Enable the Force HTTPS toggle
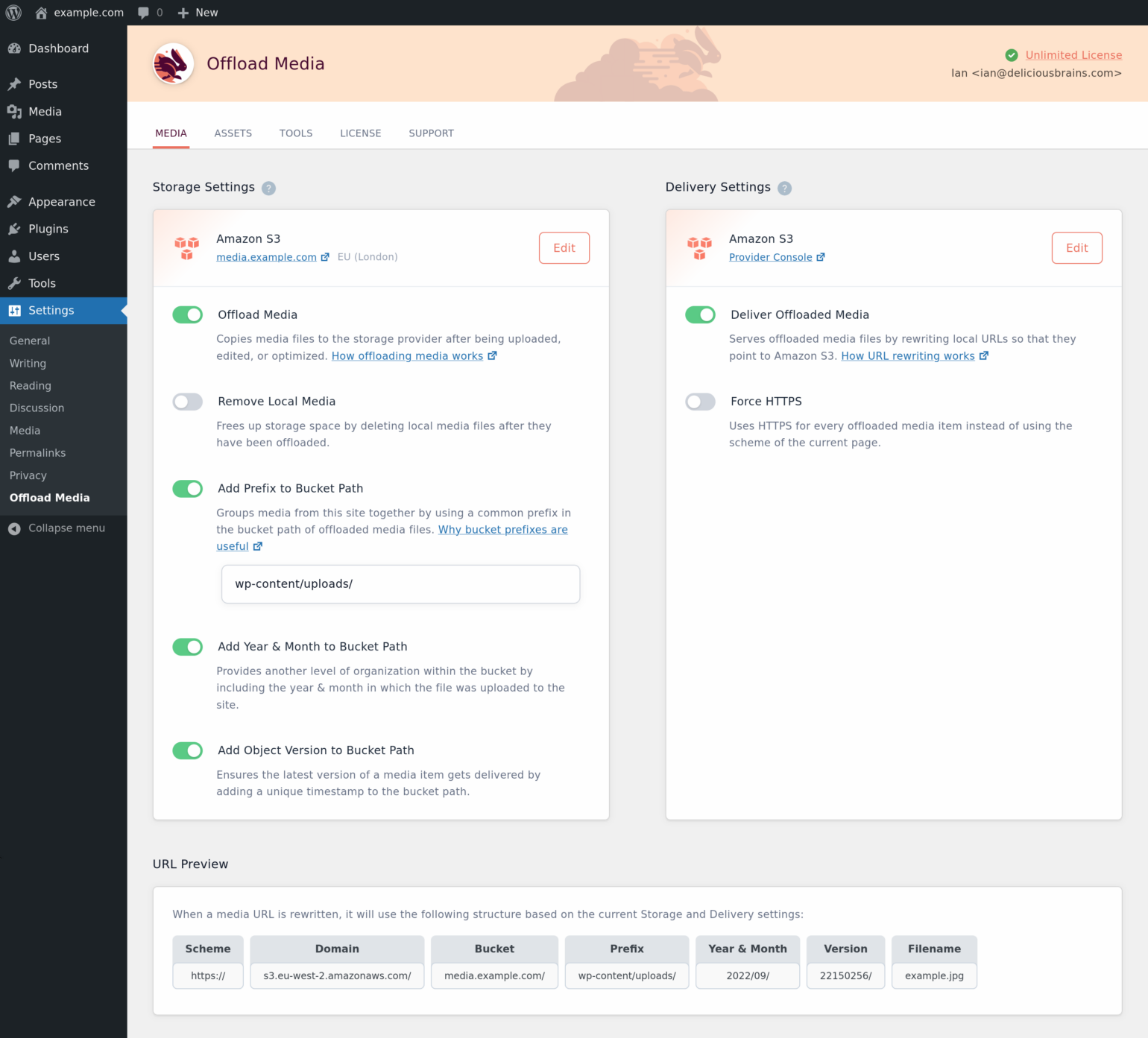1148x1038 pixels. 701,402
